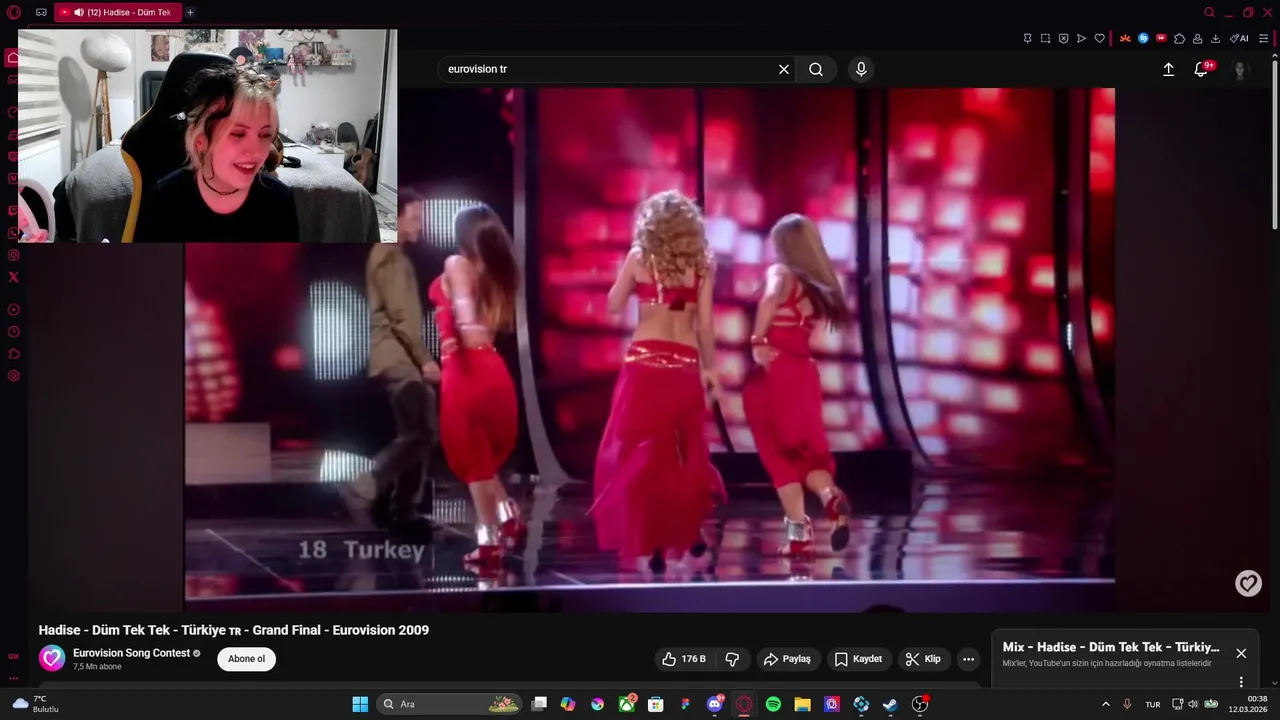The width and height of the screenshot is (1280, 720).
Task: Start voice search with microphone
Action: [861, 69]
